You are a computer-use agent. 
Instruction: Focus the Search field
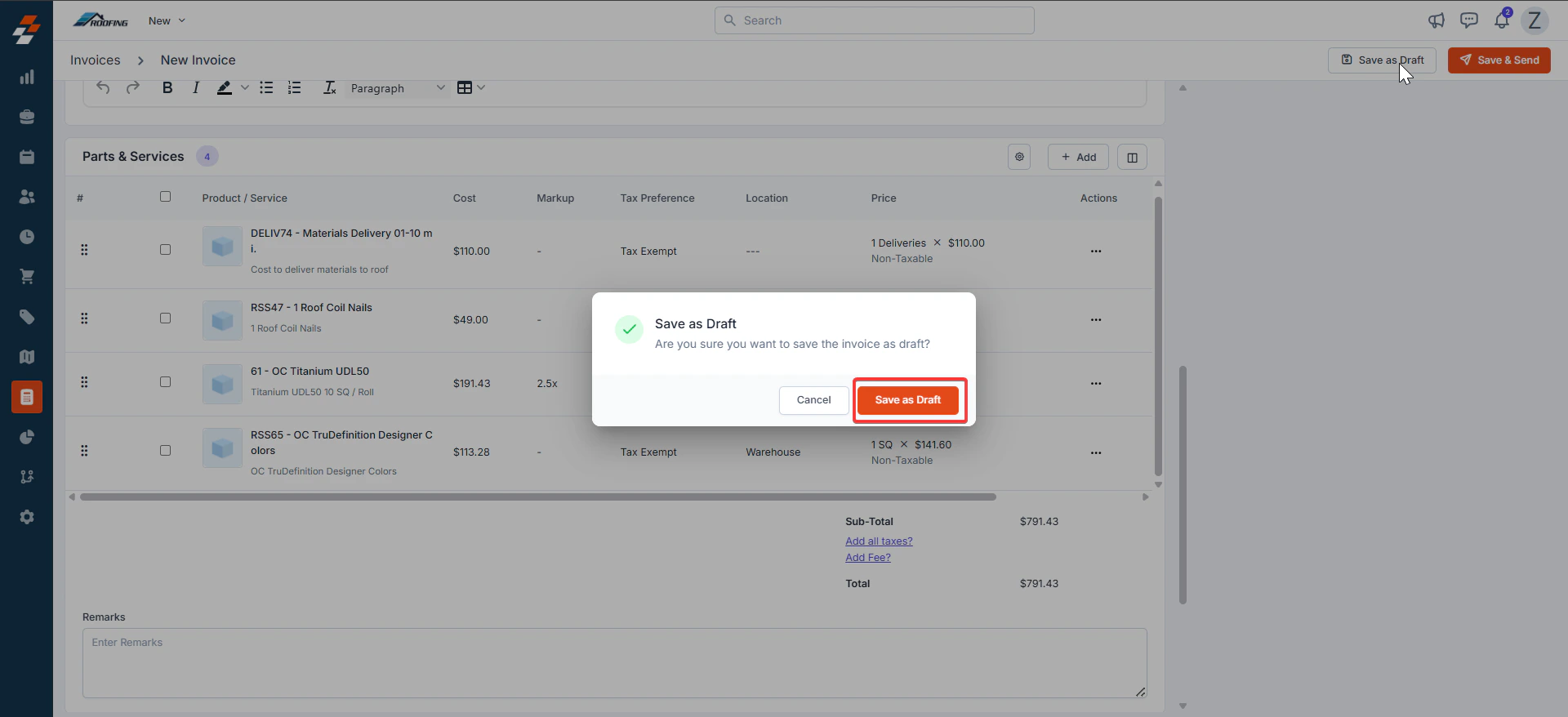874,20
